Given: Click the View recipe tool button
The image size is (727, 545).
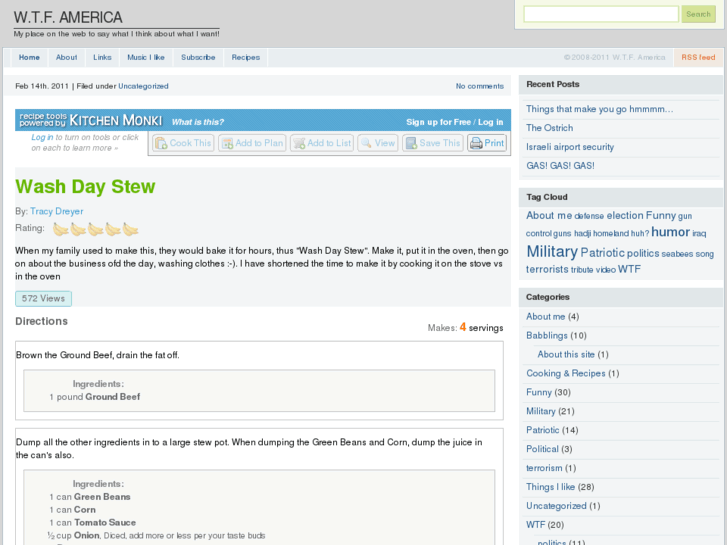Looking at the screenshot, I should (378, 143).
